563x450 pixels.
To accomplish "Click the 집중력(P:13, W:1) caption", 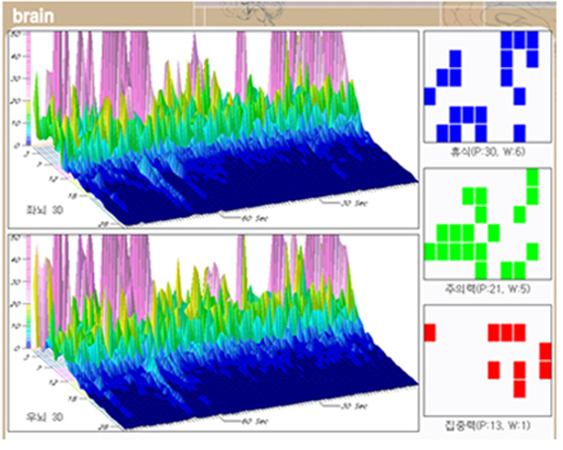I will 487,426.
